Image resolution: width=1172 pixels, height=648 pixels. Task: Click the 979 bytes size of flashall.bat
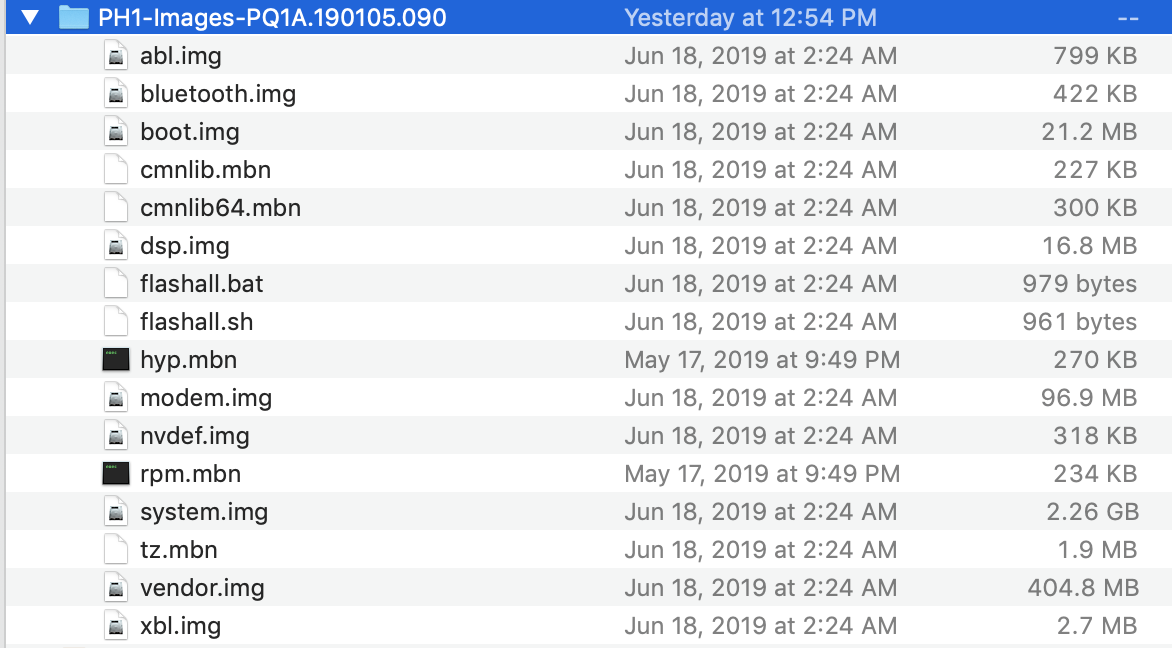(1079, 284)
